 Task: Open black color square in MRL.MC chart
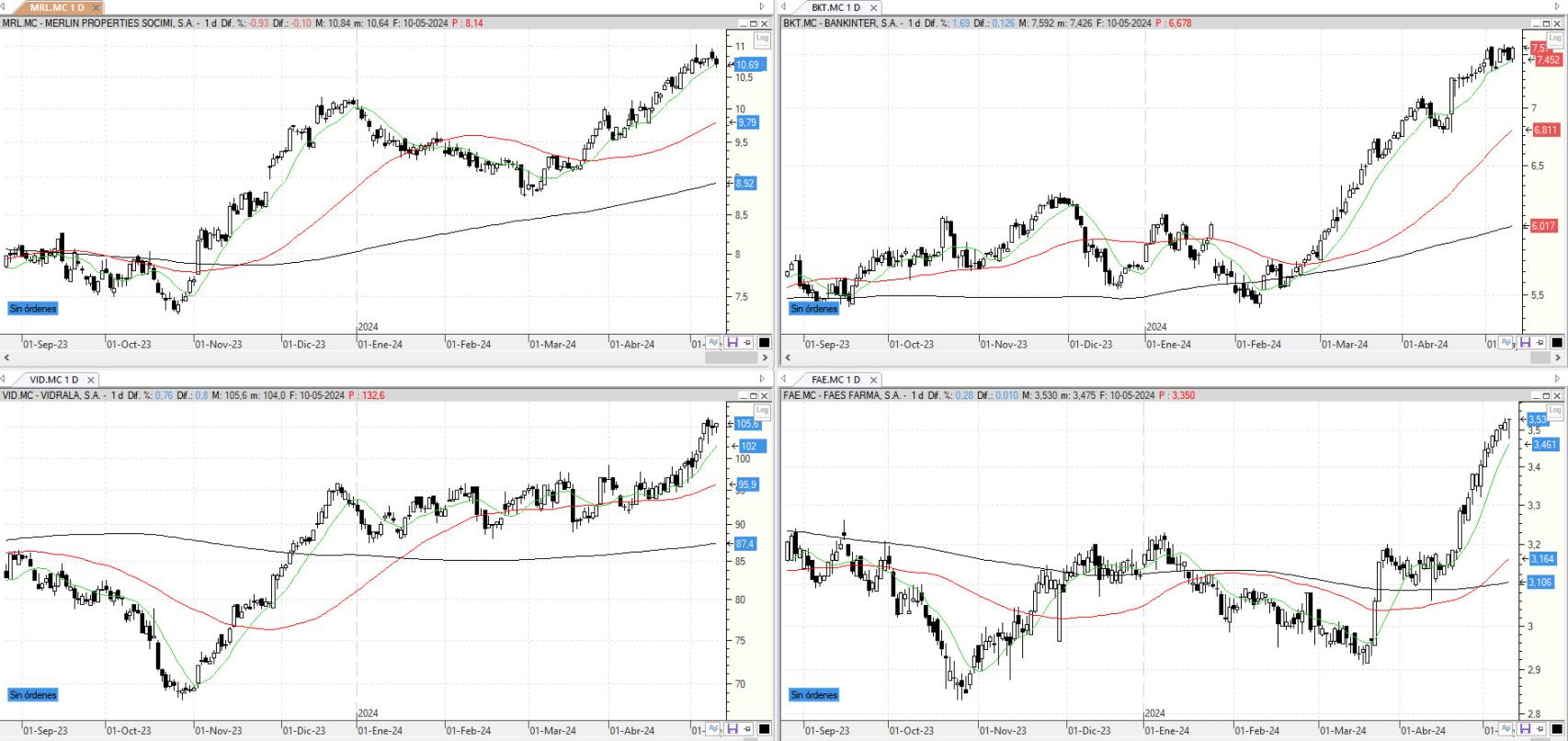pos(764,343)
